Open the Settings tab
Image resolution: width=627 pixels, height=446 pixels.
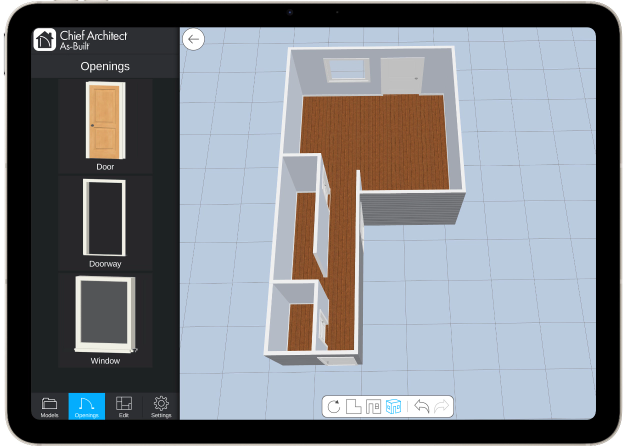161,406
